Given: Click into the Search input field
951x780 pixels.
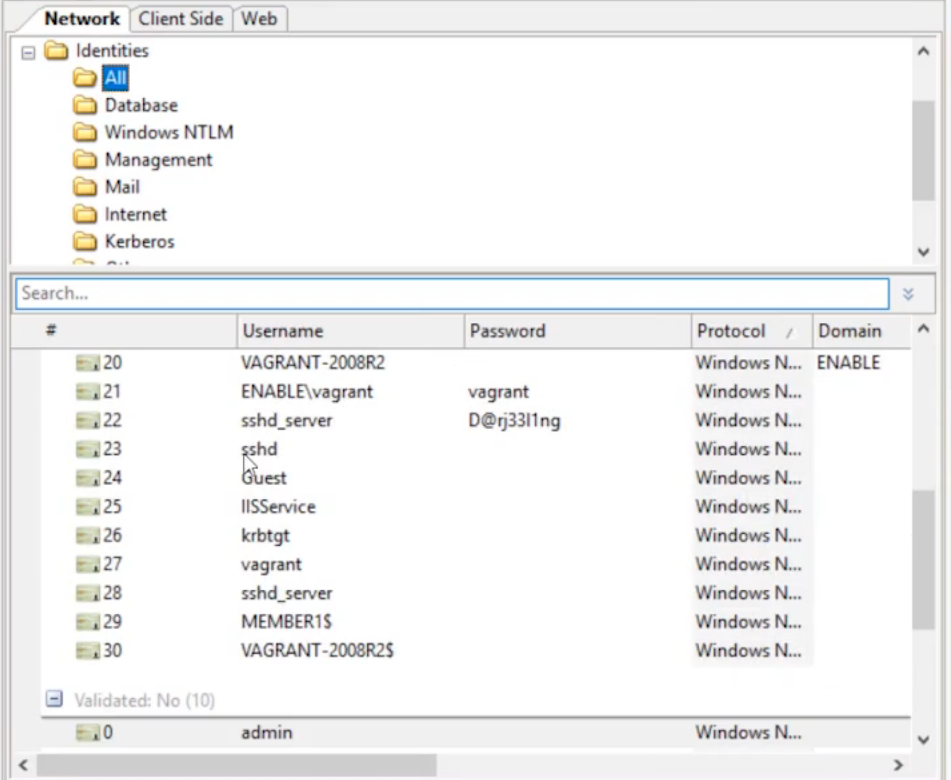Looking at the screenshot, I should (x=450, y=294).
